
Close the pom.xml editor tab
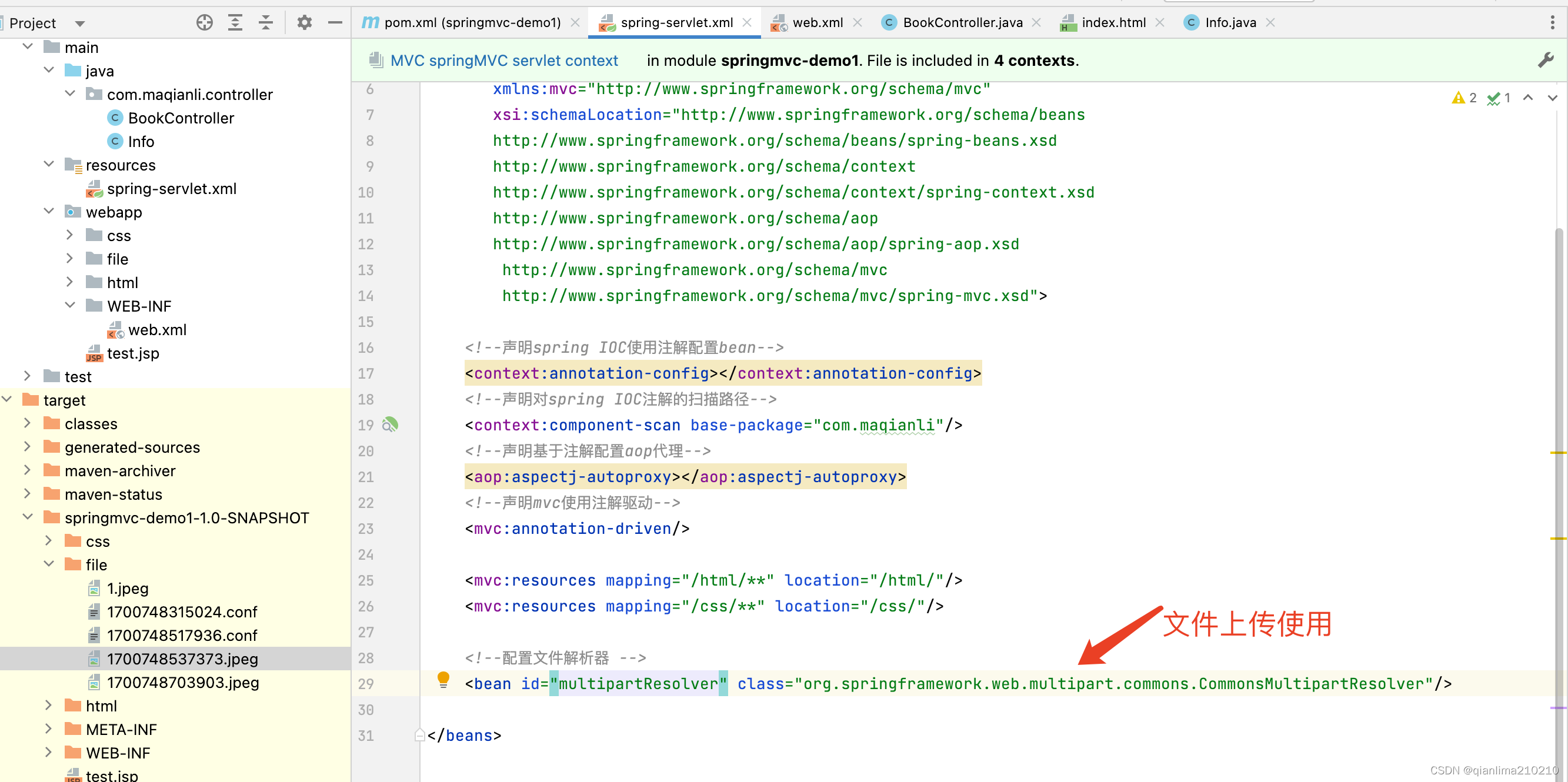click(x=575, y=22)
